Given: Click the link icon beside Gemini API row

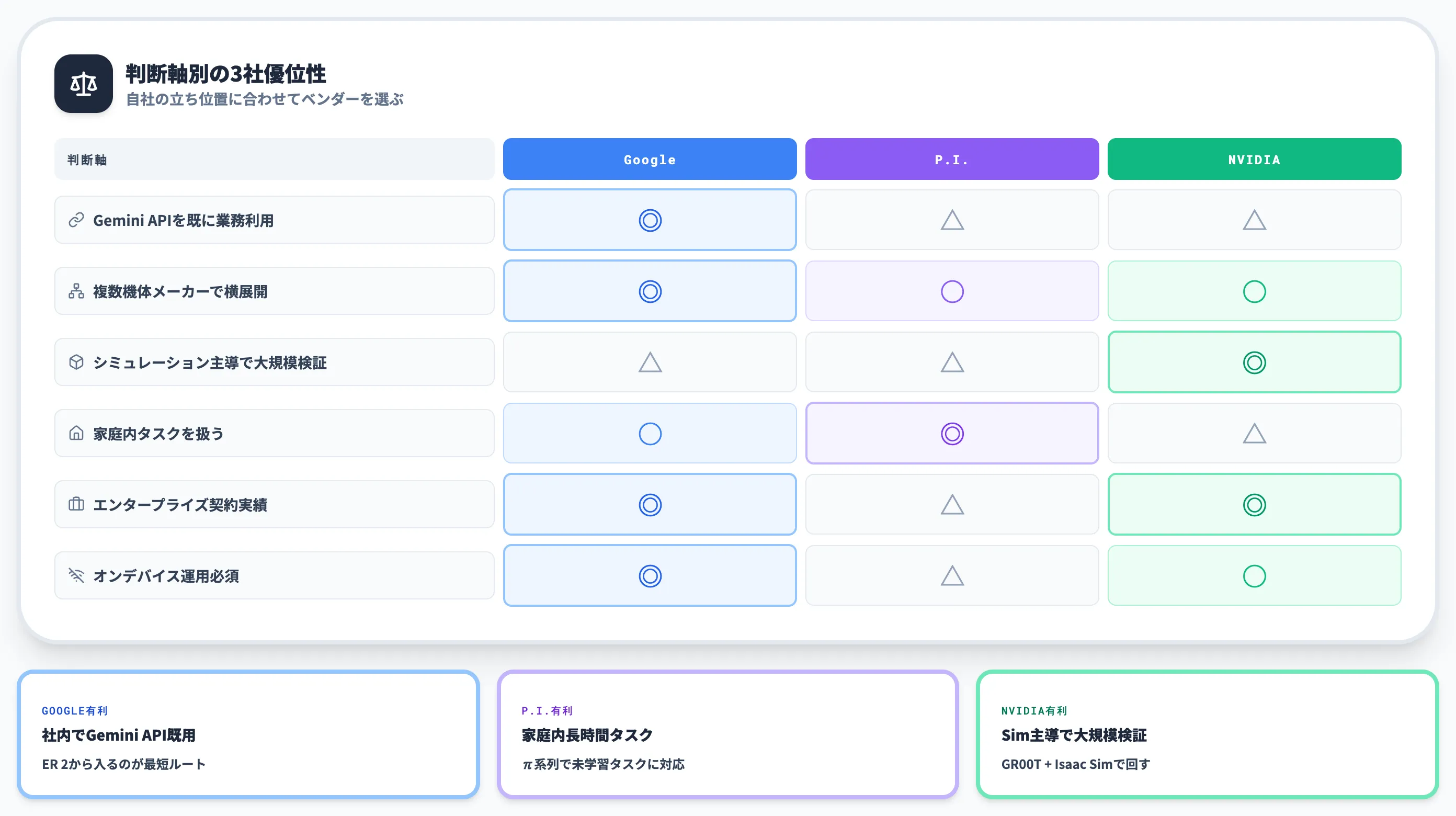Looking at the screenshot, I should [x=76, y=220].
